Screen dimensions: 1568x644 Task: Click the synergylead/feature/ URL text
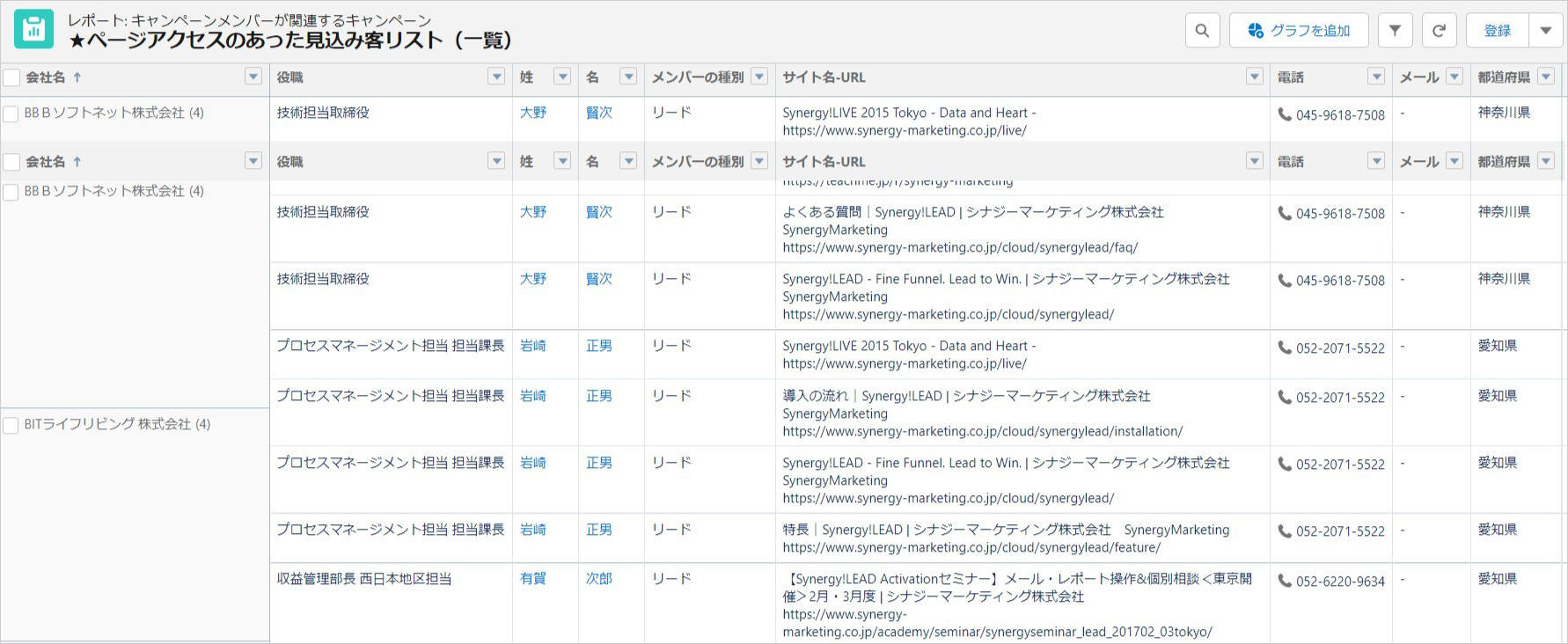pos(971,548)
